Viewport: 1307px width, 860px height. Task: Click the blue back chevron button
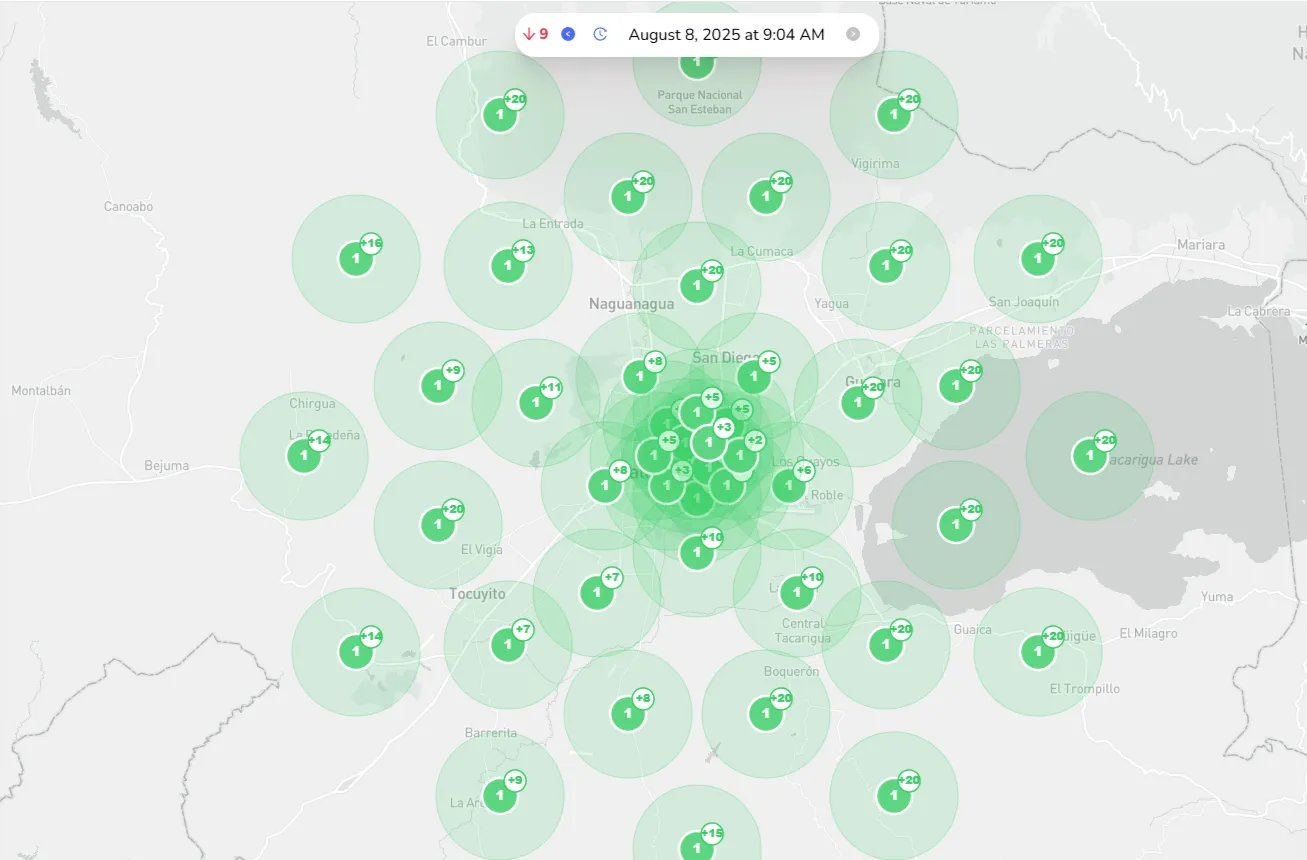pos(568,33)
